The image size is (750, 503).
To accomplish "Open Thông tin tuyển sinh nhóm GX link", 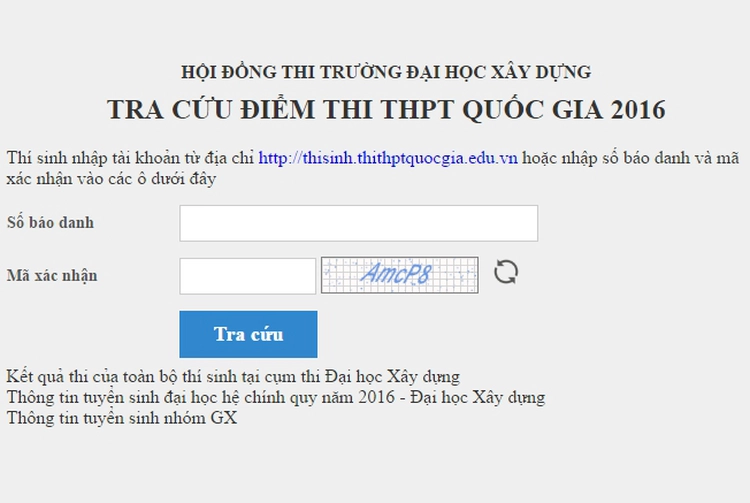I will click(121, 418).
